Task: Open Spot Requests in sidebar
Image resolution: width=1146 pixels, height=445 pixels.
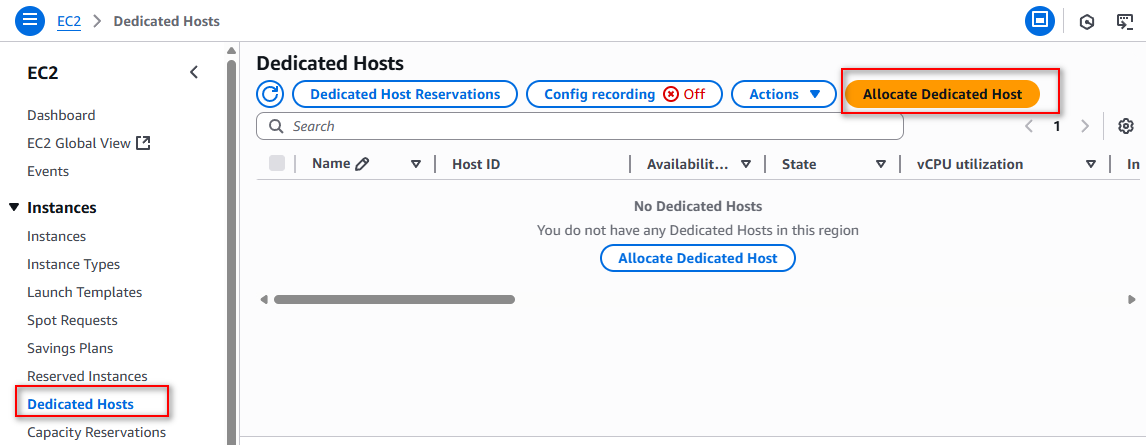Action: click(x=72, y=321)
